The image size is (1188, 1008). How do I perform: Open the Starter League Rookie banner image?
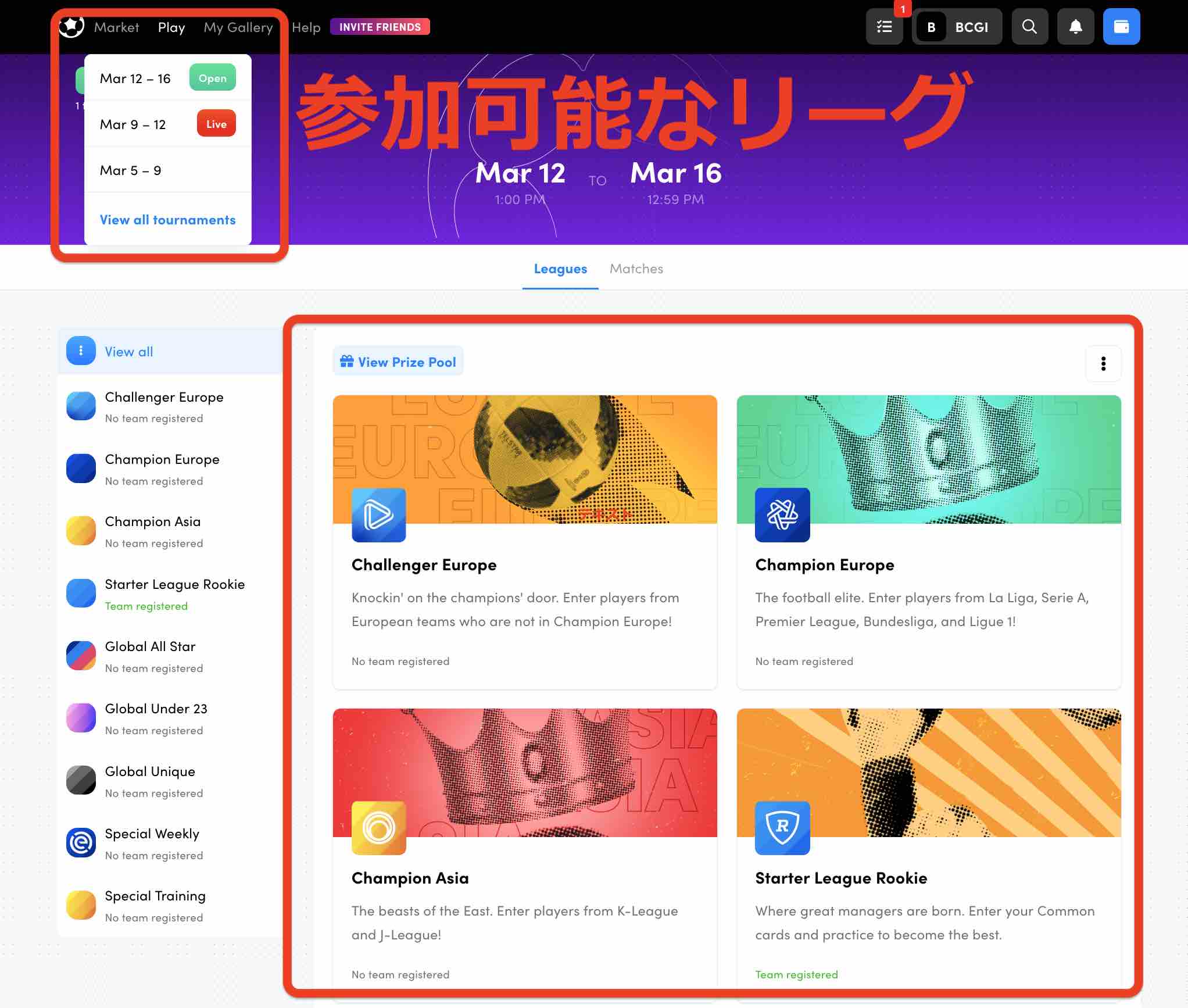(x=929, y=773)
